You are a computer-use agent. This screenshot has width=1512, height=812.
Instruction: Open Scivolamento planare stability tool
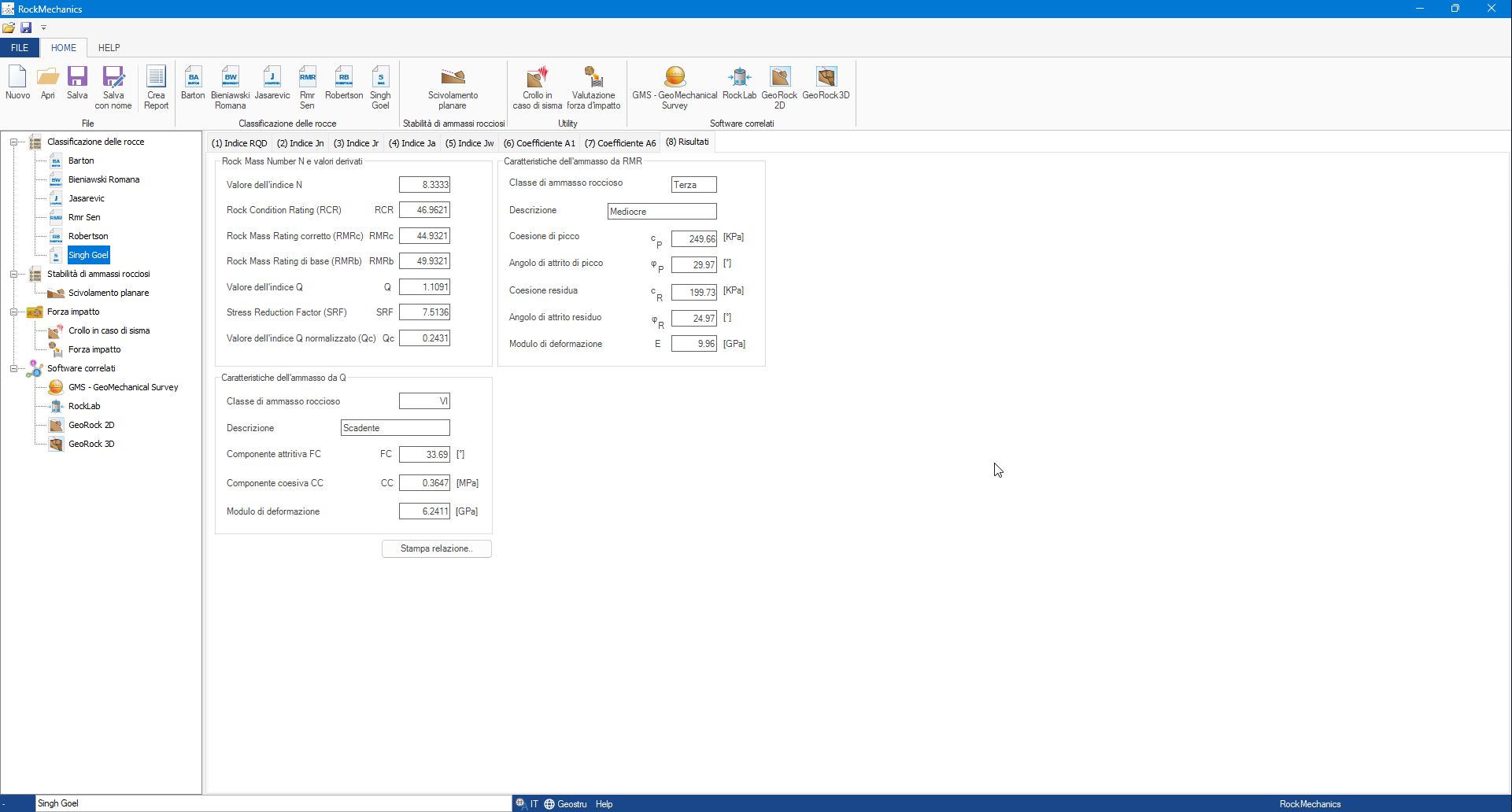click(453, 87)
